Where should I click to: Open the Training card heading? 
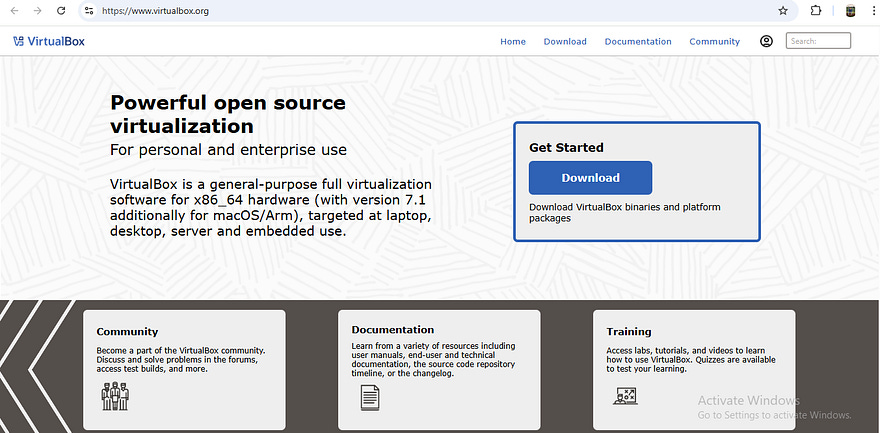click(x=629, y=331)
